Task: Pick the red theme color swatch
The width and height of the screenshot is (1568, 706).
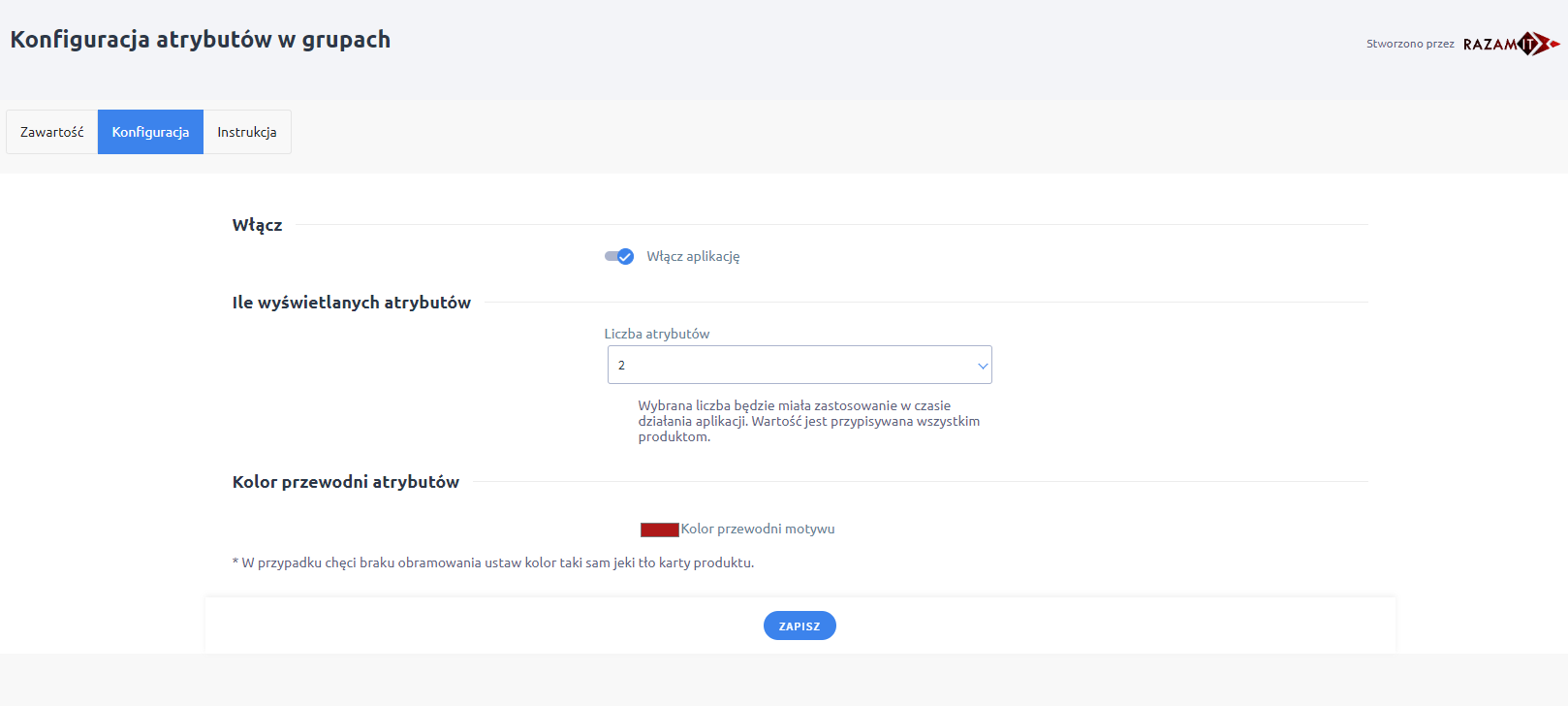Action: pyautogui.click(x=659, y=529)
